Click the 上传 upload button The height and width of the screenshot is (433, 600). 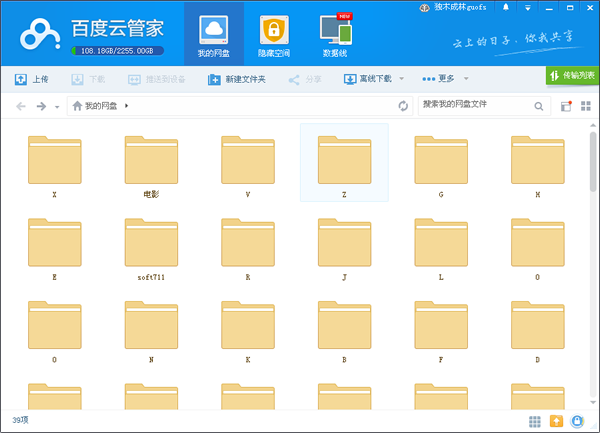[32, 78]
